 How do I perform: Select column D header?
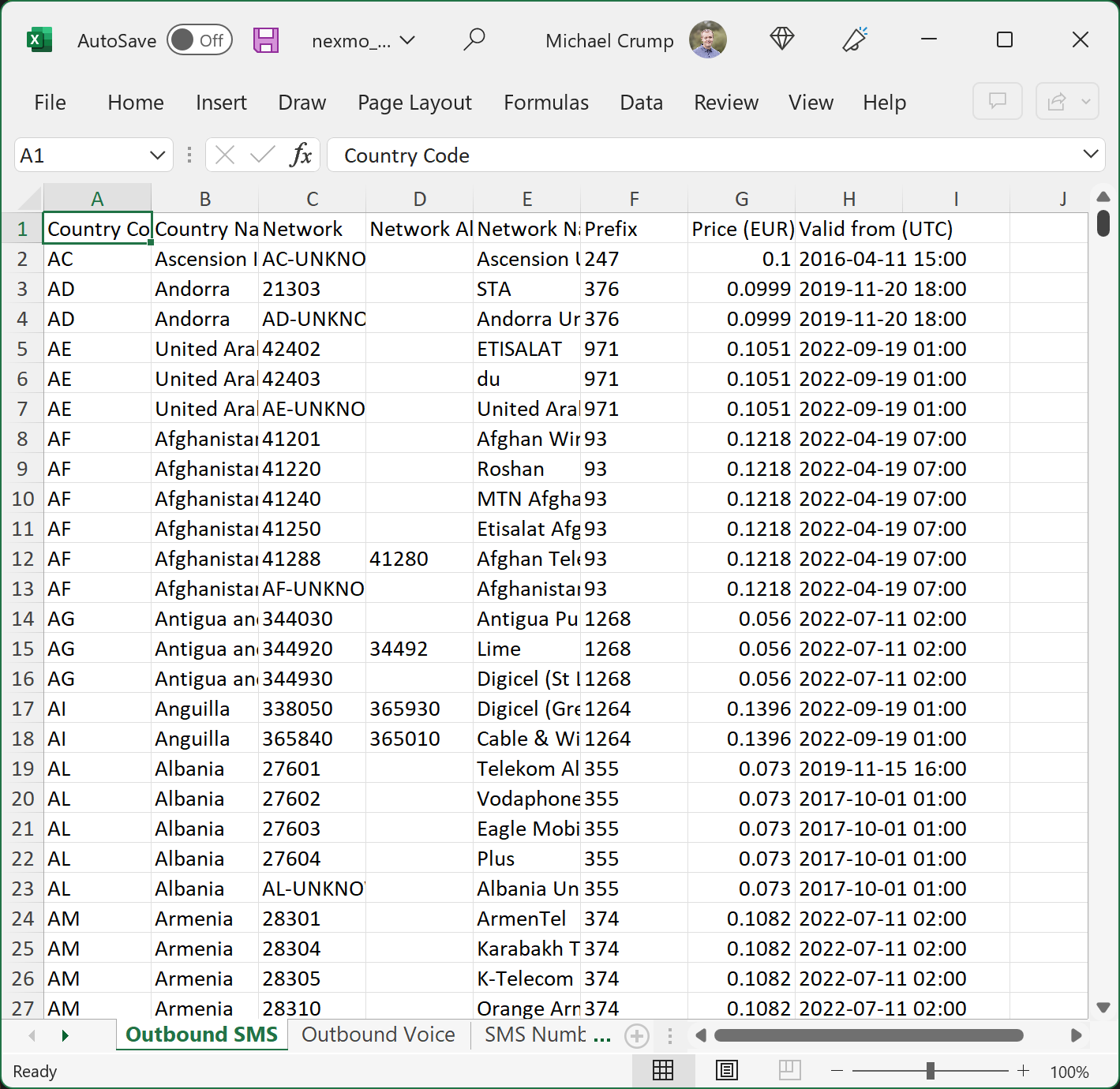(419, 199)
